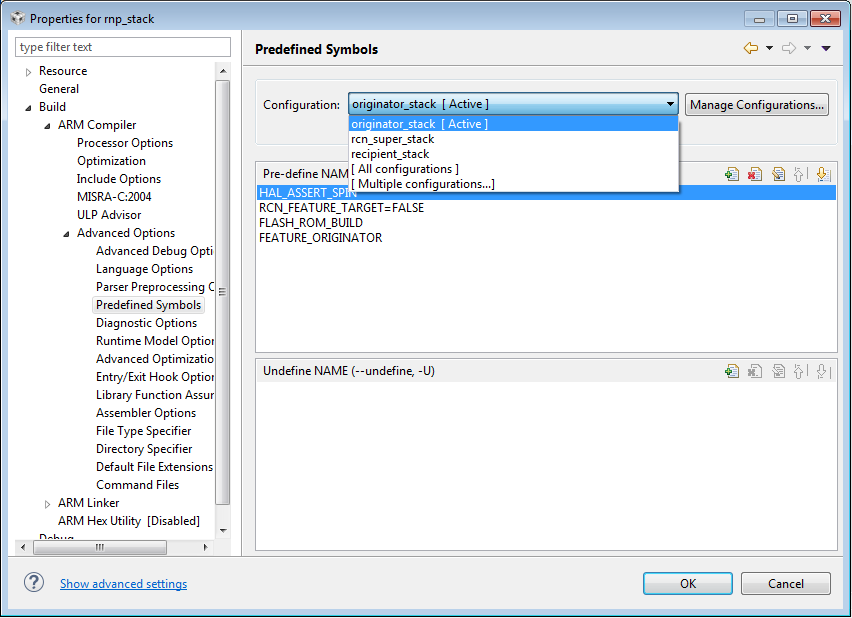Collapse the Build tree node
The width and height of the screenshot is (852, 618).
point(28,107)
